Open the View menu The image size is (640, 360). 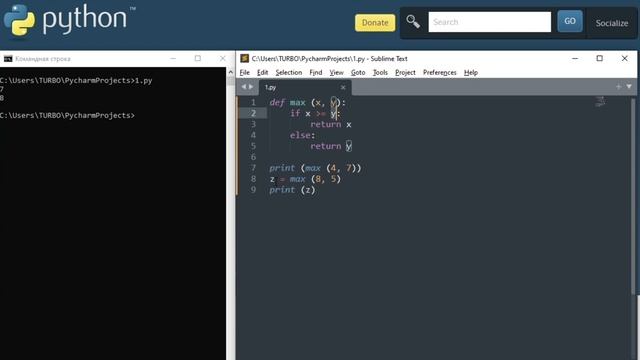tap(336, 72)
